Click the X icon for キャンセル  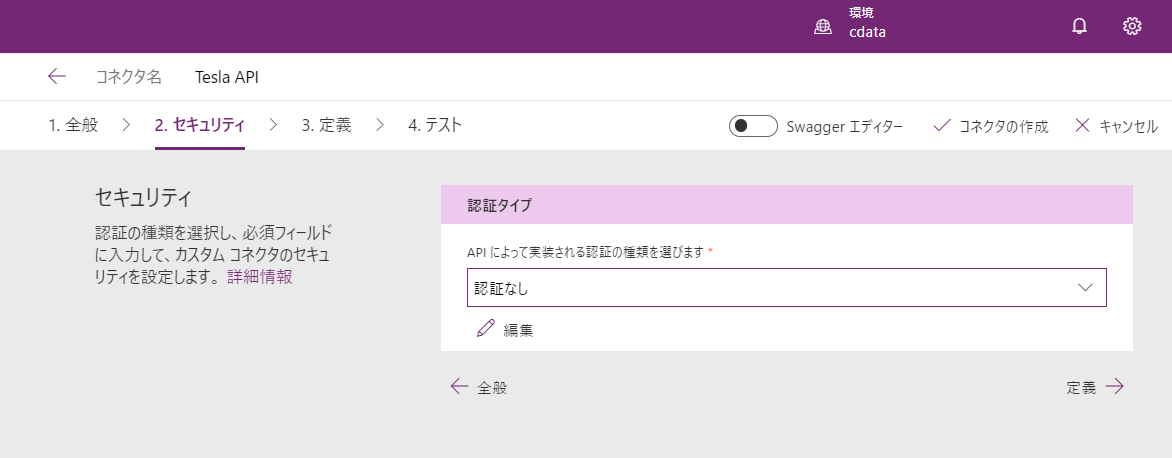[1082, 126]
